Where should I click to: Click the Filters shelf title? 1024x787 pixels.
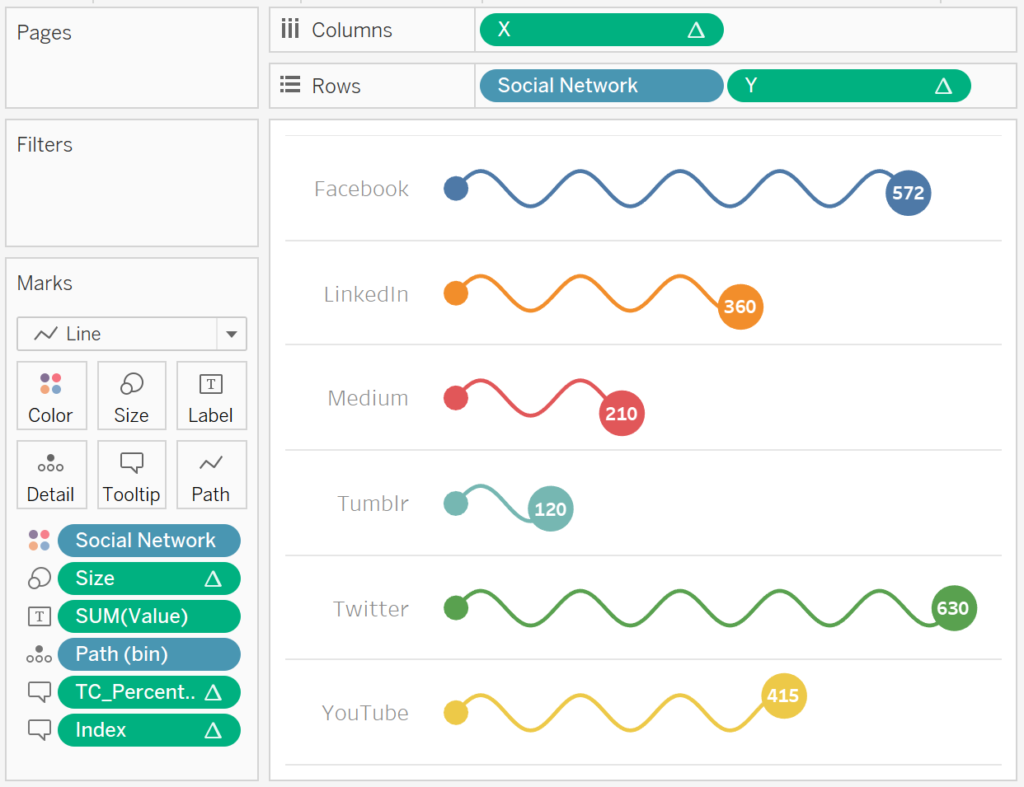click(x=44, y=144)
